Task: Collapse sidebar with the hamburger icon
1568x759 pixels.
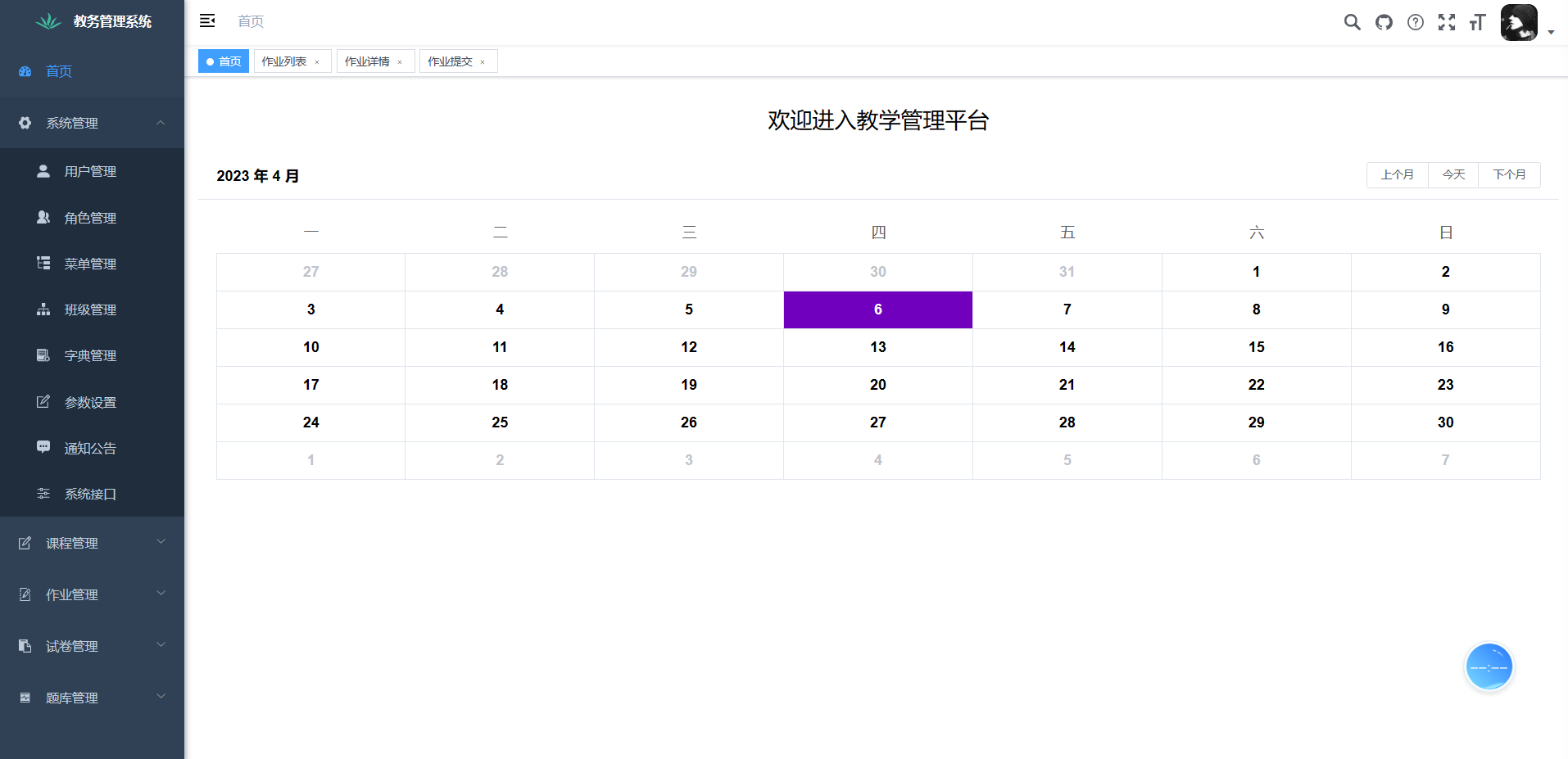Action: point(207,20)
